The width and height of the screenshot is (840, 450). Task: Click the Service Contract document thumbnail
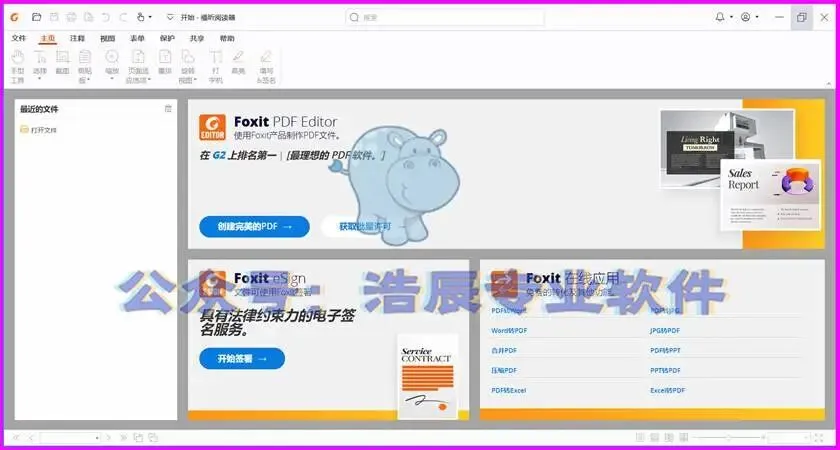tap(428, 377)
